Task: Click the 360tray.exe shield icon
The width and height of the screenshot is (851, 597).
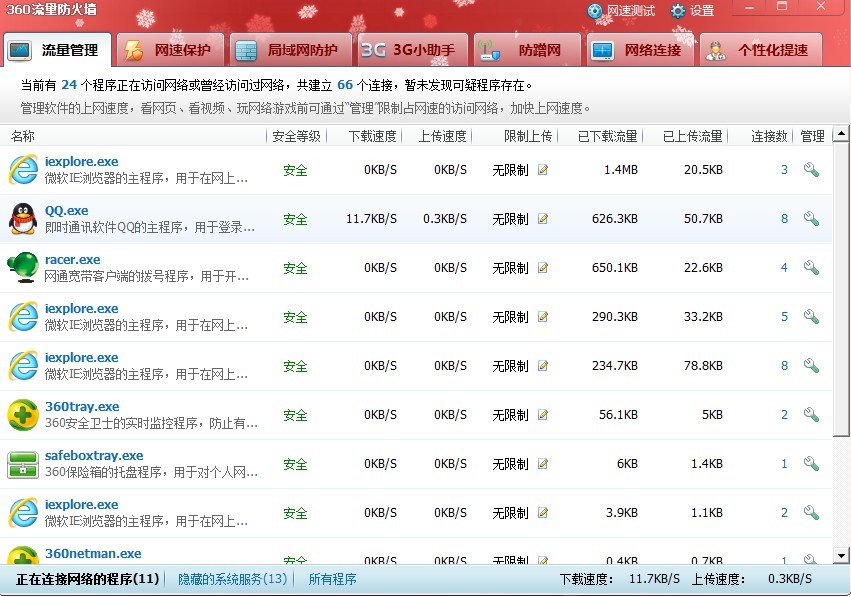Action: (23, 415)
